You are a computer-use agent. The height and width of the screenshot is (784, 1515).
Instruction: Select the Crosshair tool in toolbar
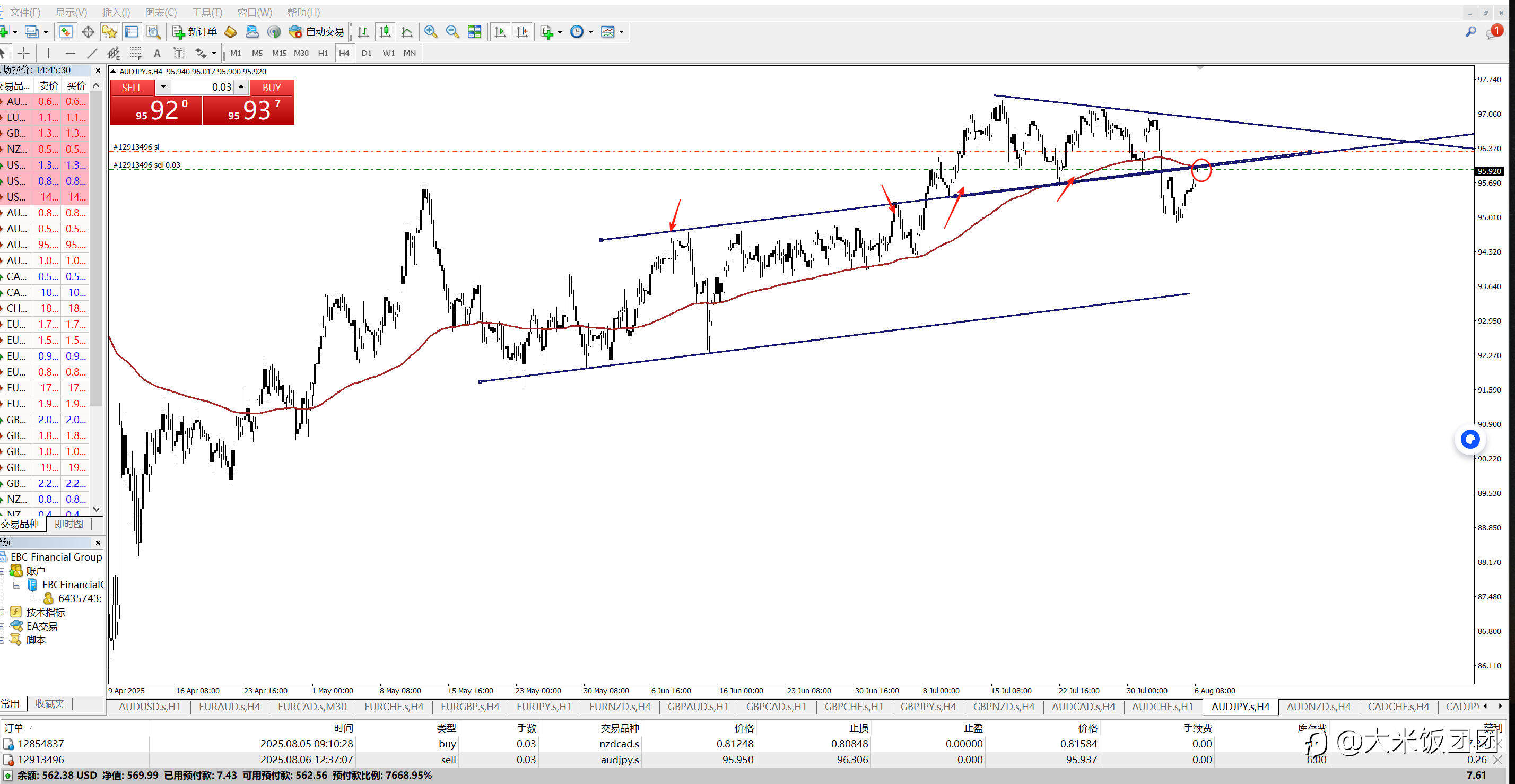tap(23, 53)
